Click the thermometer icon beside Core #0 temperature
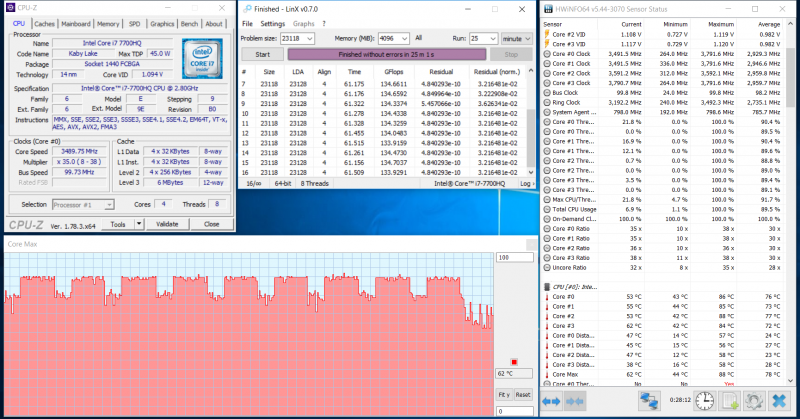 pyautogui.click(x=547, y=297)
